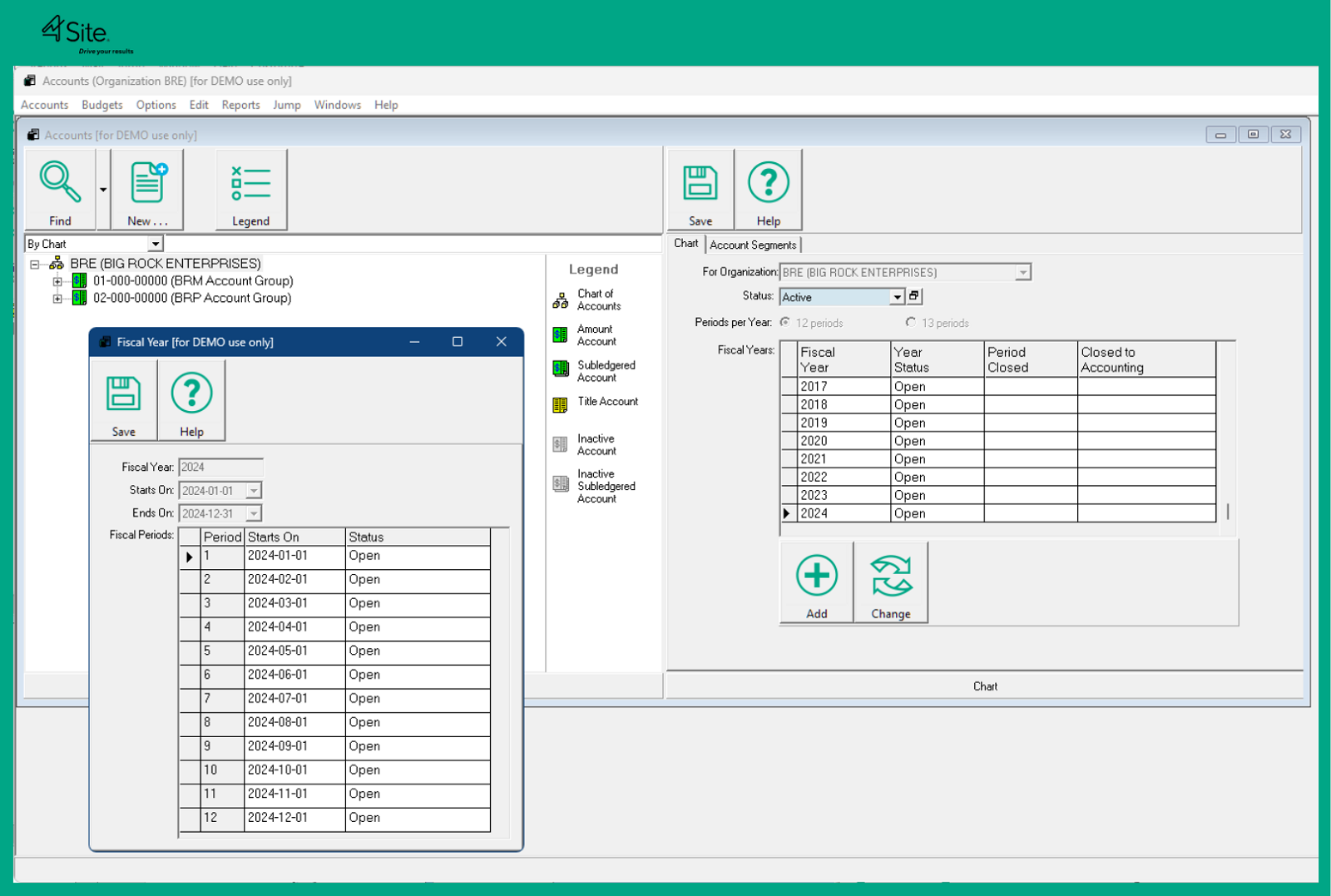Open the Accounts menu
This screenshot has width=1331, height=896.
pos(44,105)
